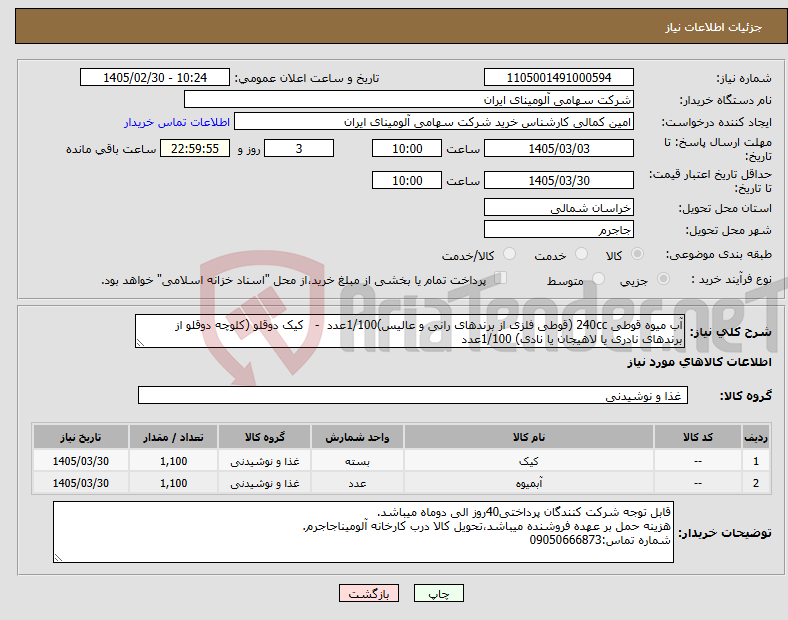The width and height of the screenshot is (788, 620).
Task: Click the response deadline date 1405/03/03
Action: pos(559,148)
